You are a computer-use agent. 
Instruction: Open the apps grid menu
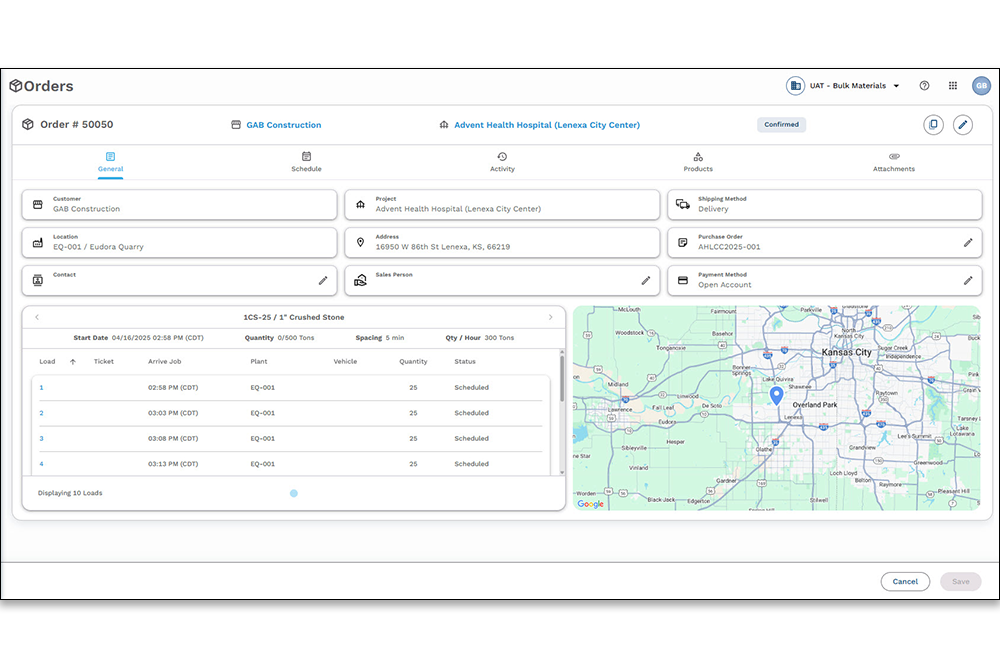(x=953, y=86)
